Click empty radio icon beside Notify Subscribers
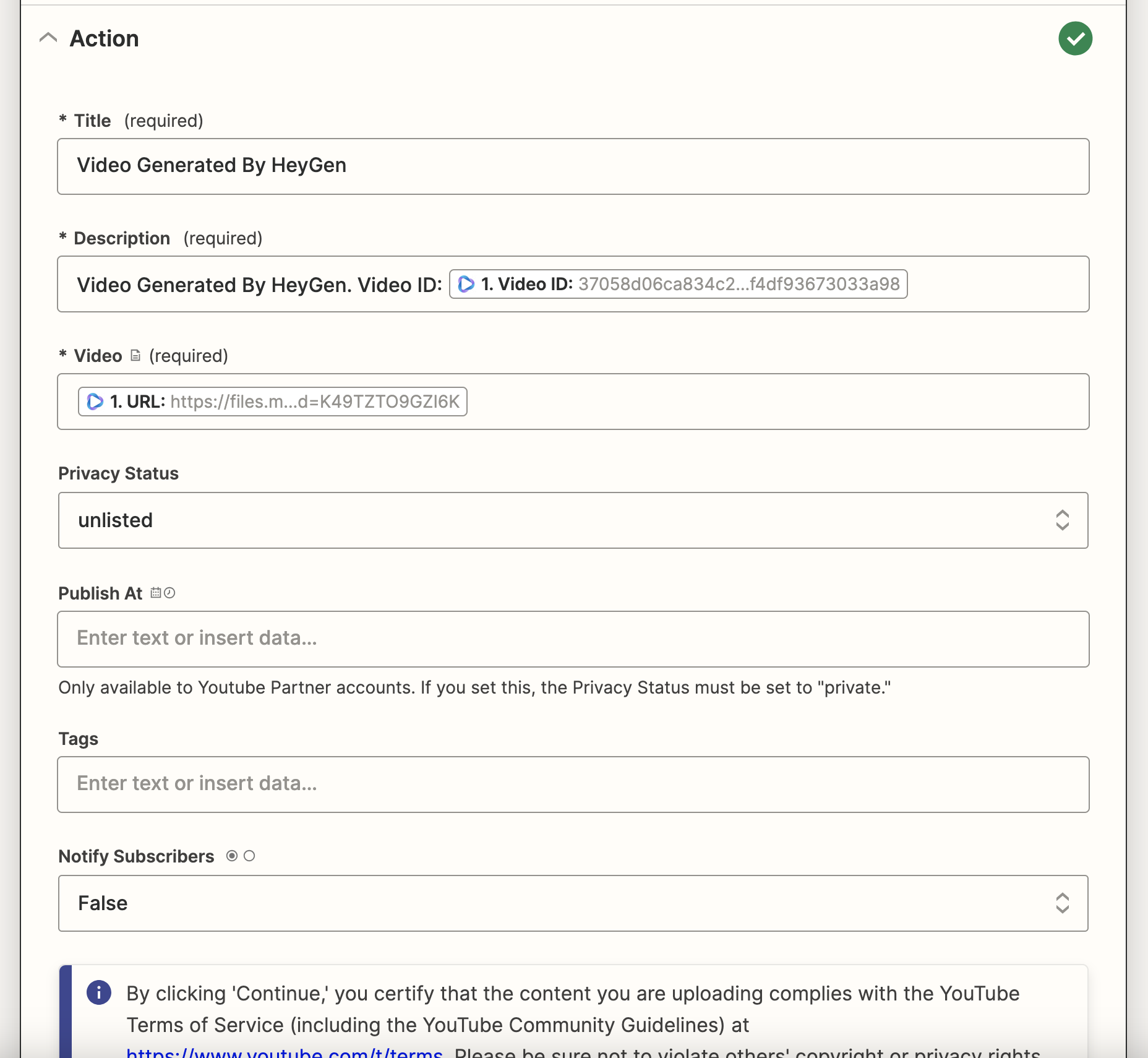The image size is (1148, 1058). pyautogui.click(x=249, y=856)
